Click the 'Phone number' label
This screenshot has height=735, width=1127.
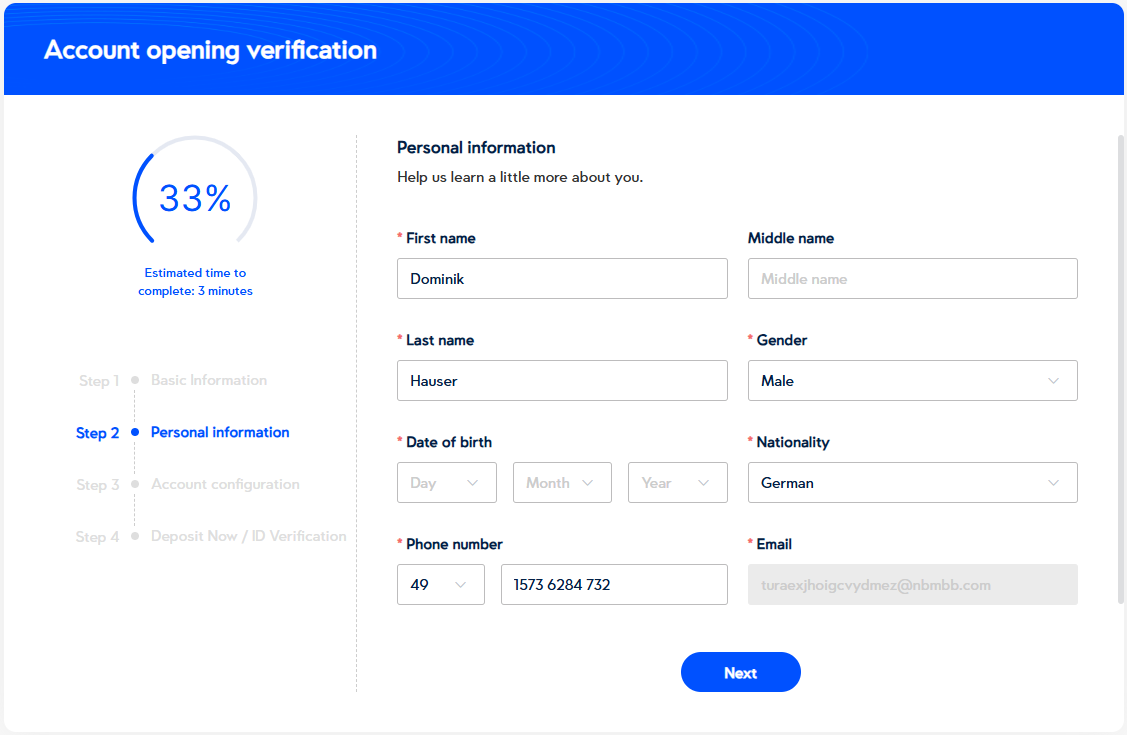tap(454, 544)
